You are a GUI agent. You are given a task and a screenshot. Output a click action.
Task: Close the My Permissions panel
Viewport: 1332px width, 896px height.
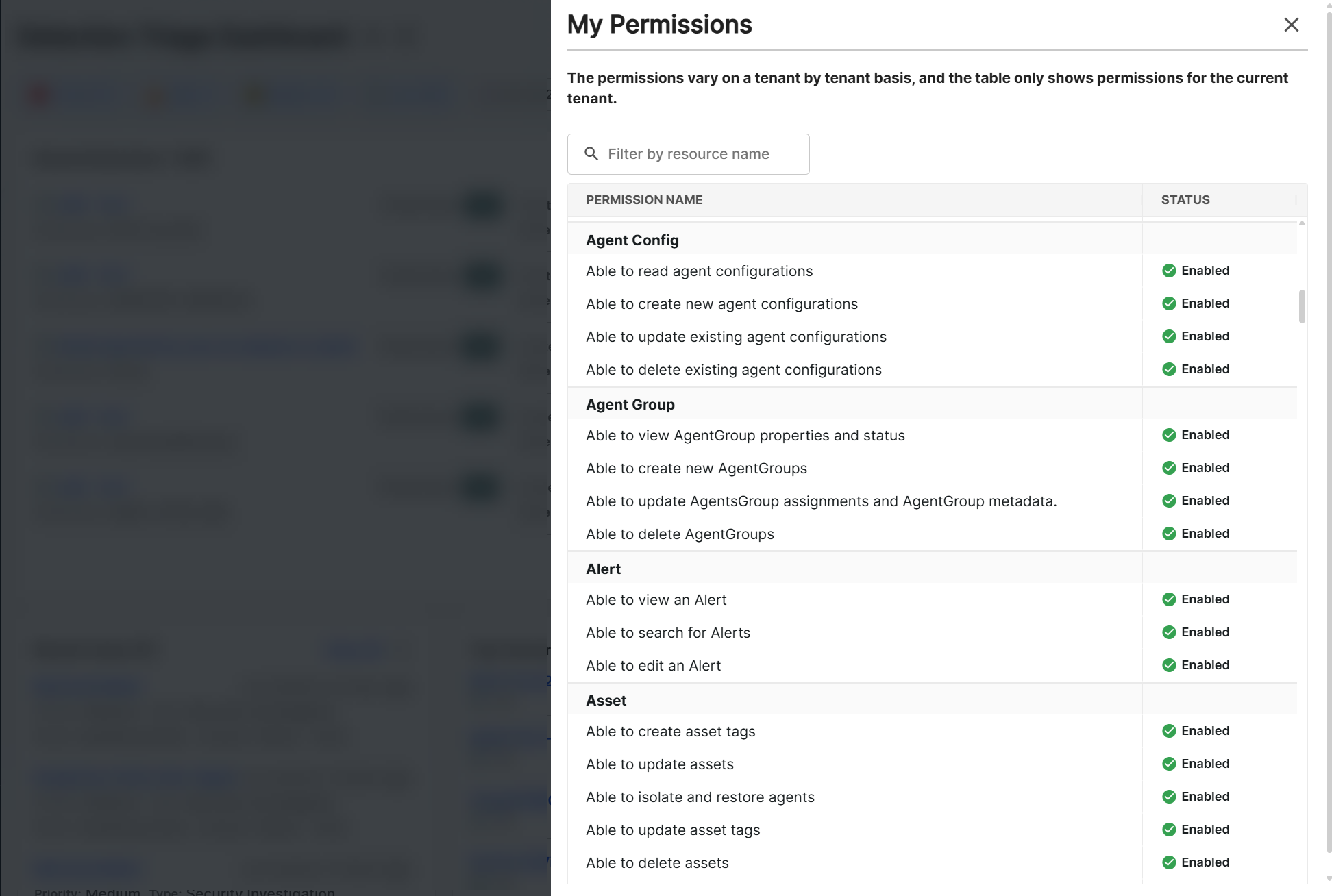point(1291,25)
